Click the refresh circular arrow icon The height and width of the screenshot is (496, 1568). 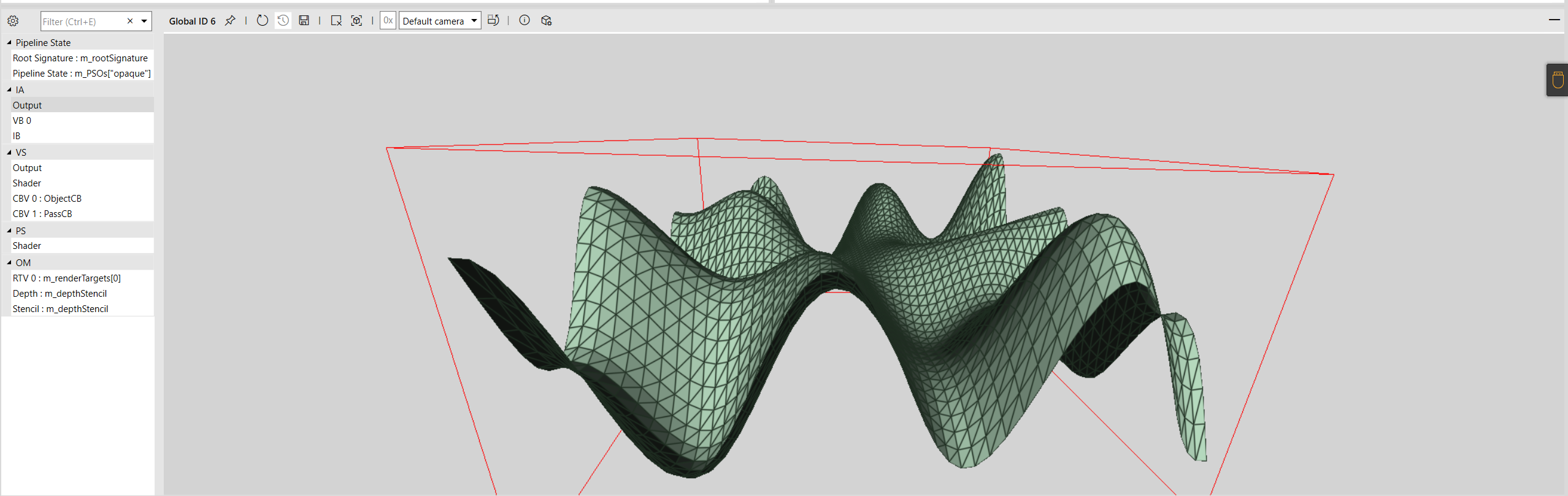click(262, 21)
